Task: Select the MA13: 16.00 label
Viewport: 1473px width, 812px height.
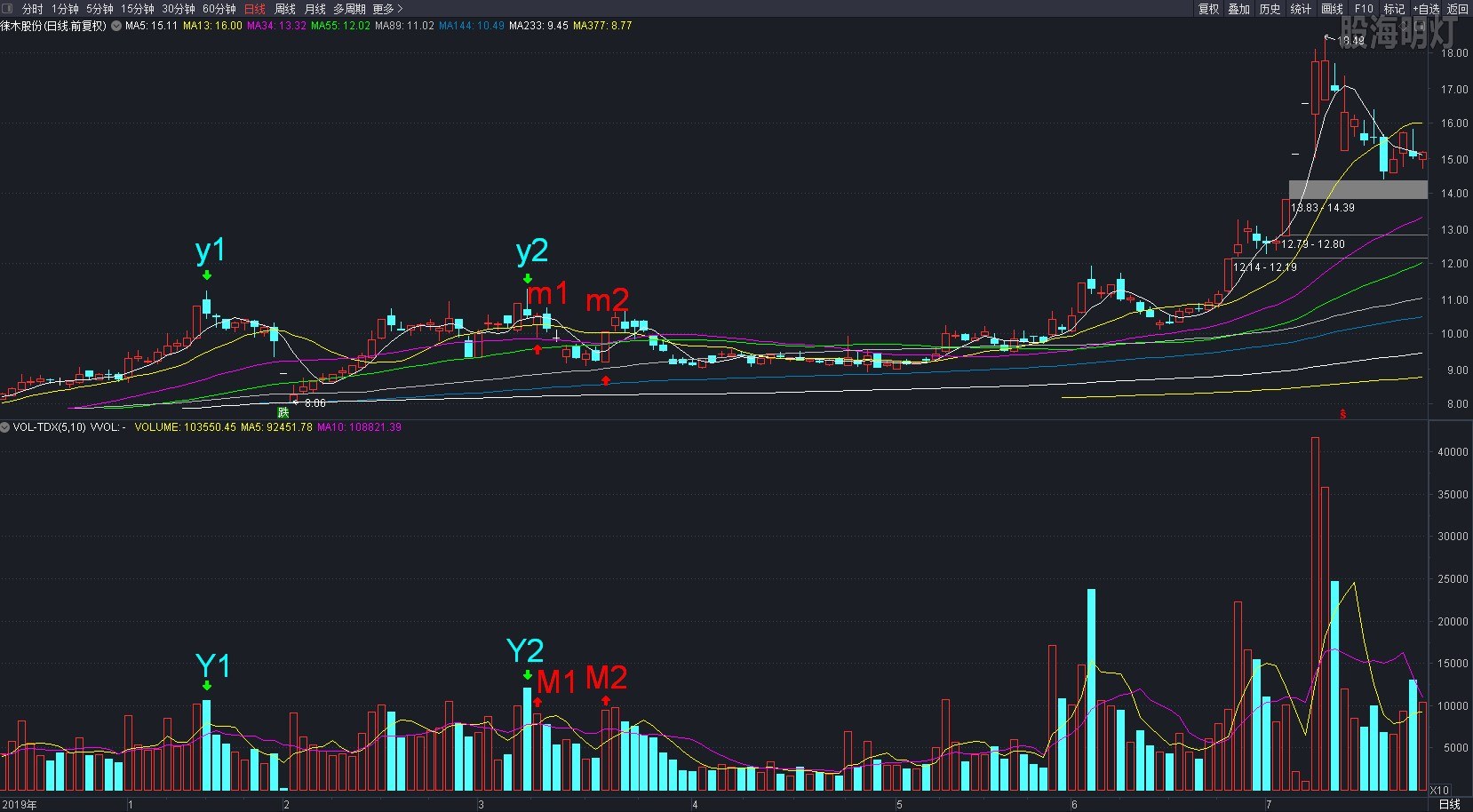Action: pyautogui.click(x=212, y=26)
